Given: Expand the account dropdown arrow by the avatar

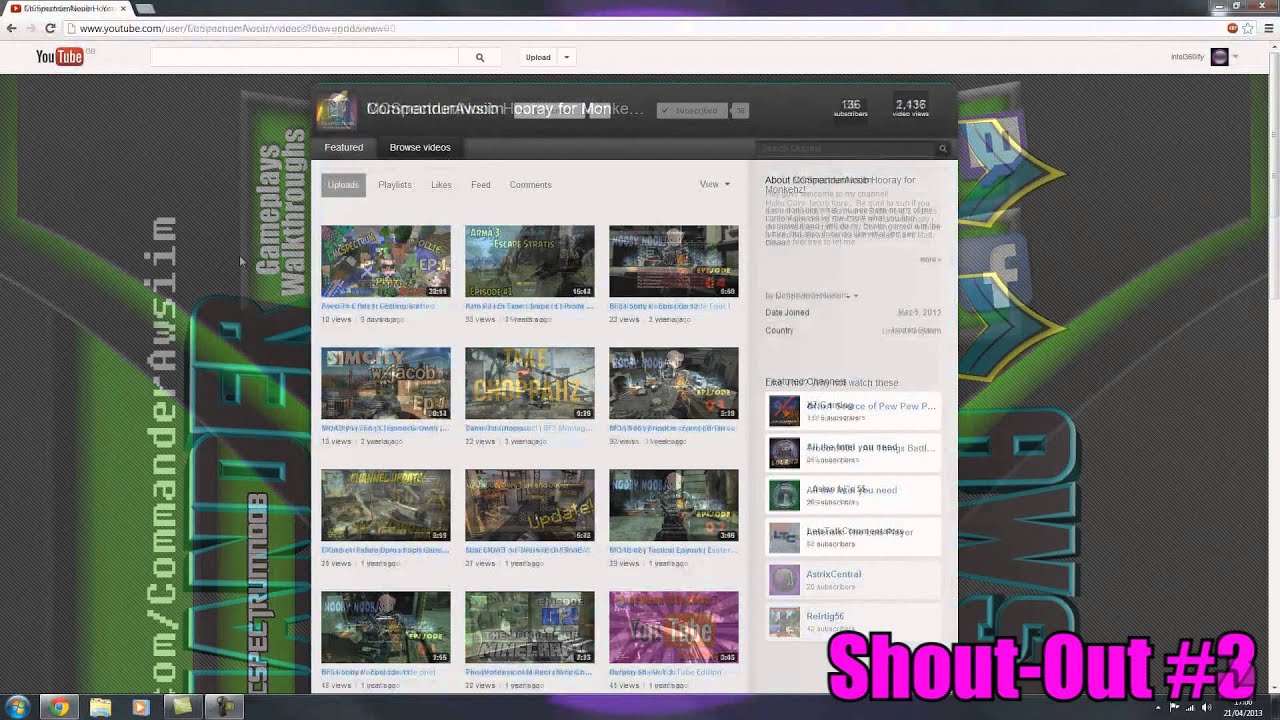Looking at the screenshot, I should point(1236,57).
